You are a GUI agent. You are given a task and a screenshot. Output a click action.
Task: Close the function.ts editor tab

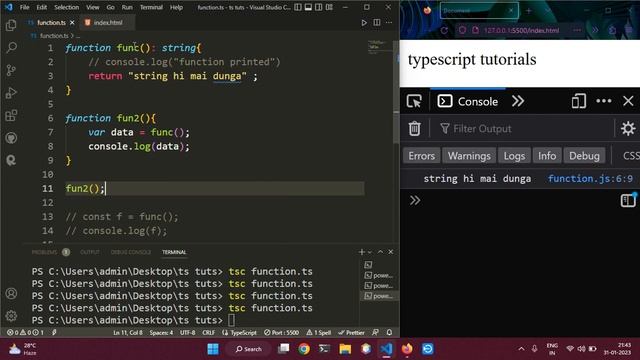(x=72, y=23)
